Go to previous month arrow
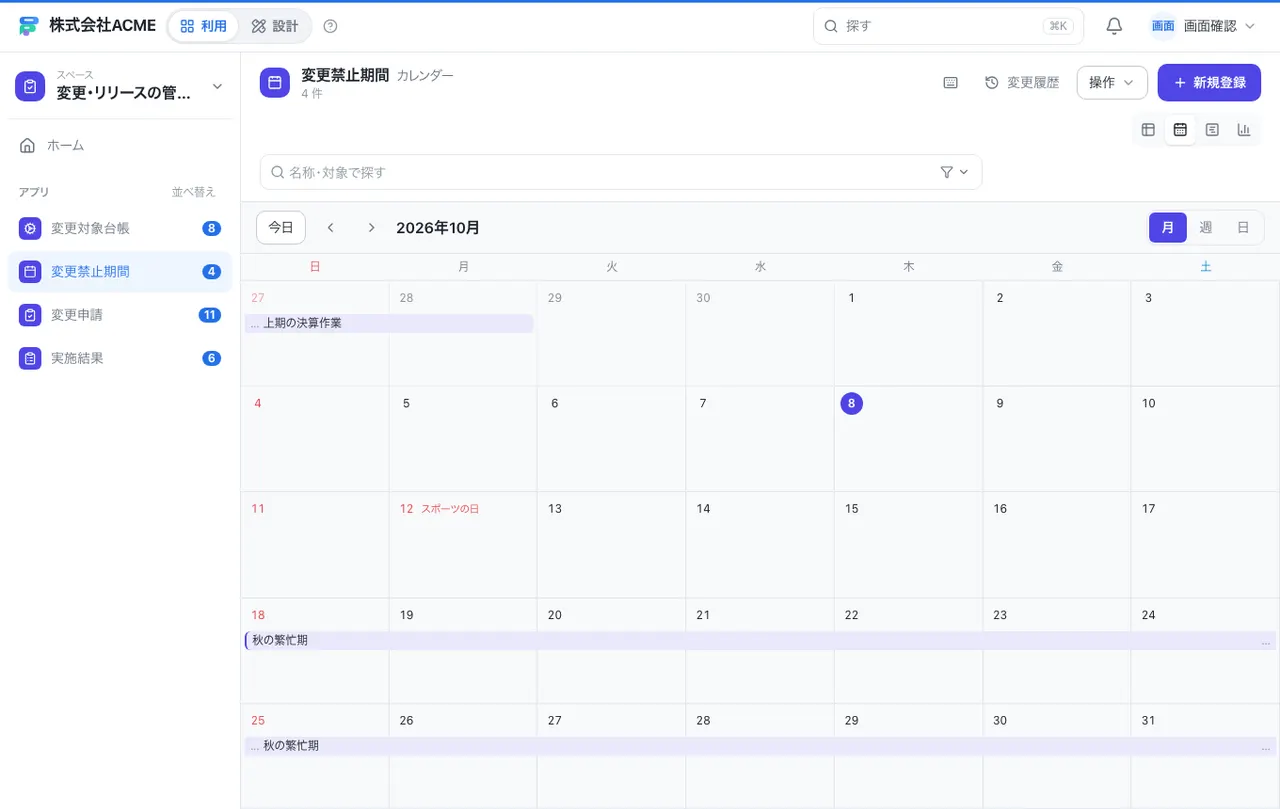 point(331,228)
